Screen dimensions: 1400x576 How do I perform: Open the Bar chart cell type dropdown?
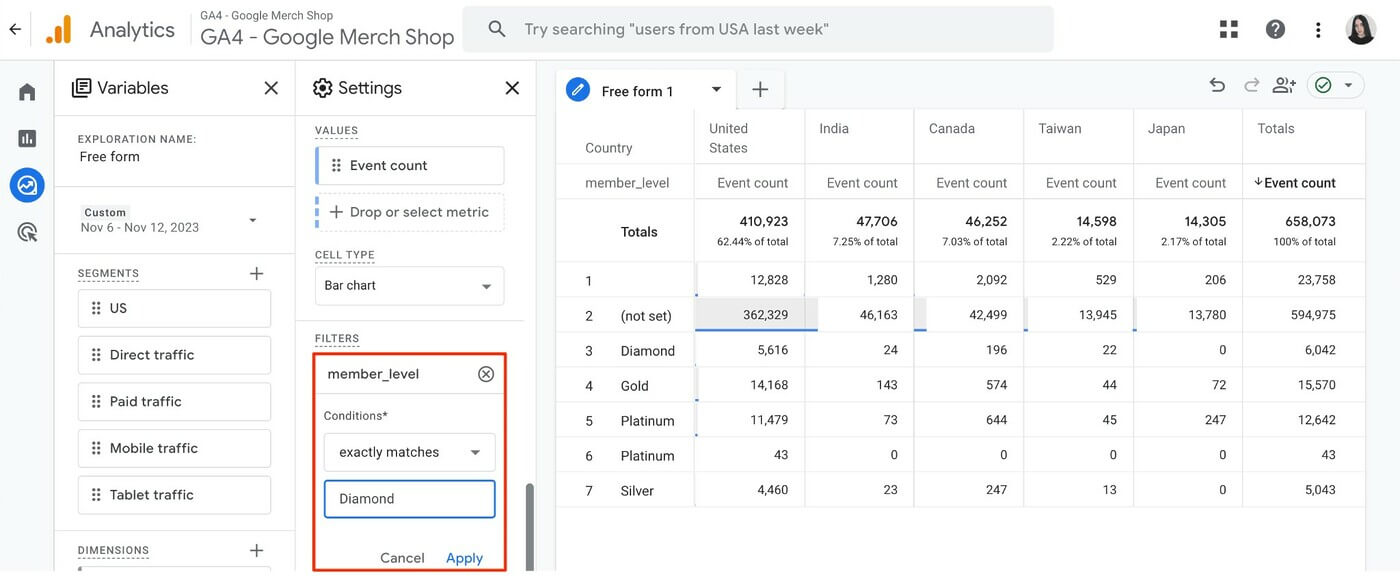click(x=409, y=285)
